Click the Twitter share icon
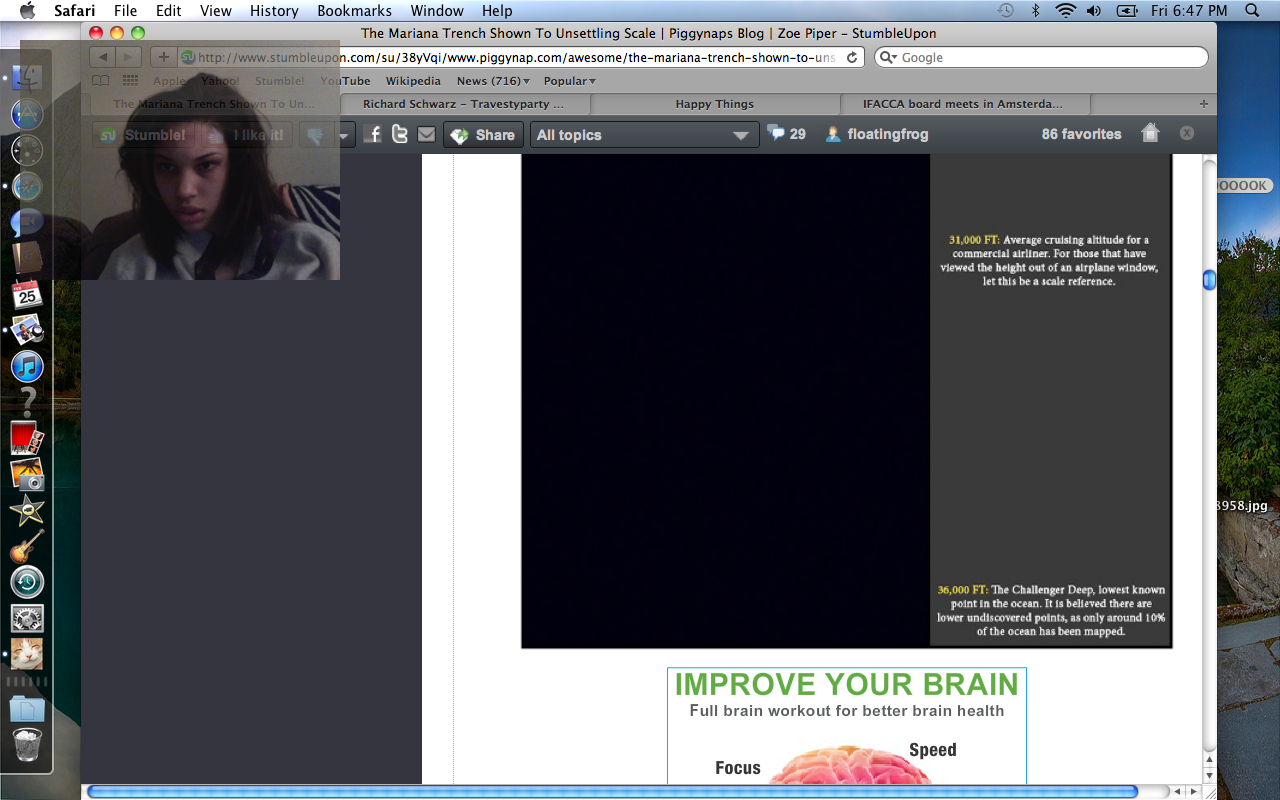Image resolution: width=1280 pixels, height=800 pixels. pyautogui.click(x=400, y=134)
